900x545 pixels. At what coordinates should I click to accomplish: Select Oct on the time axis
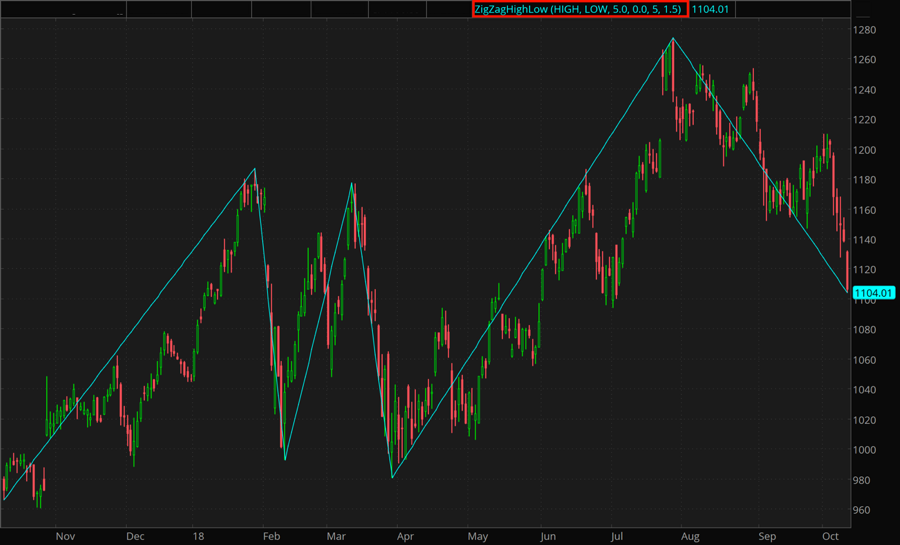point(829,536)
